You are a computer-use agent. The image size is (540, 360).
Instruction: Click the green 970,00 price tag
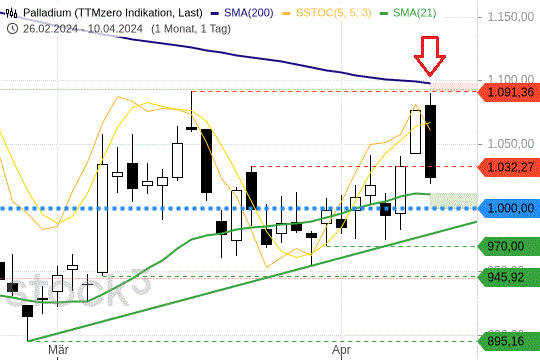[509, 246]
